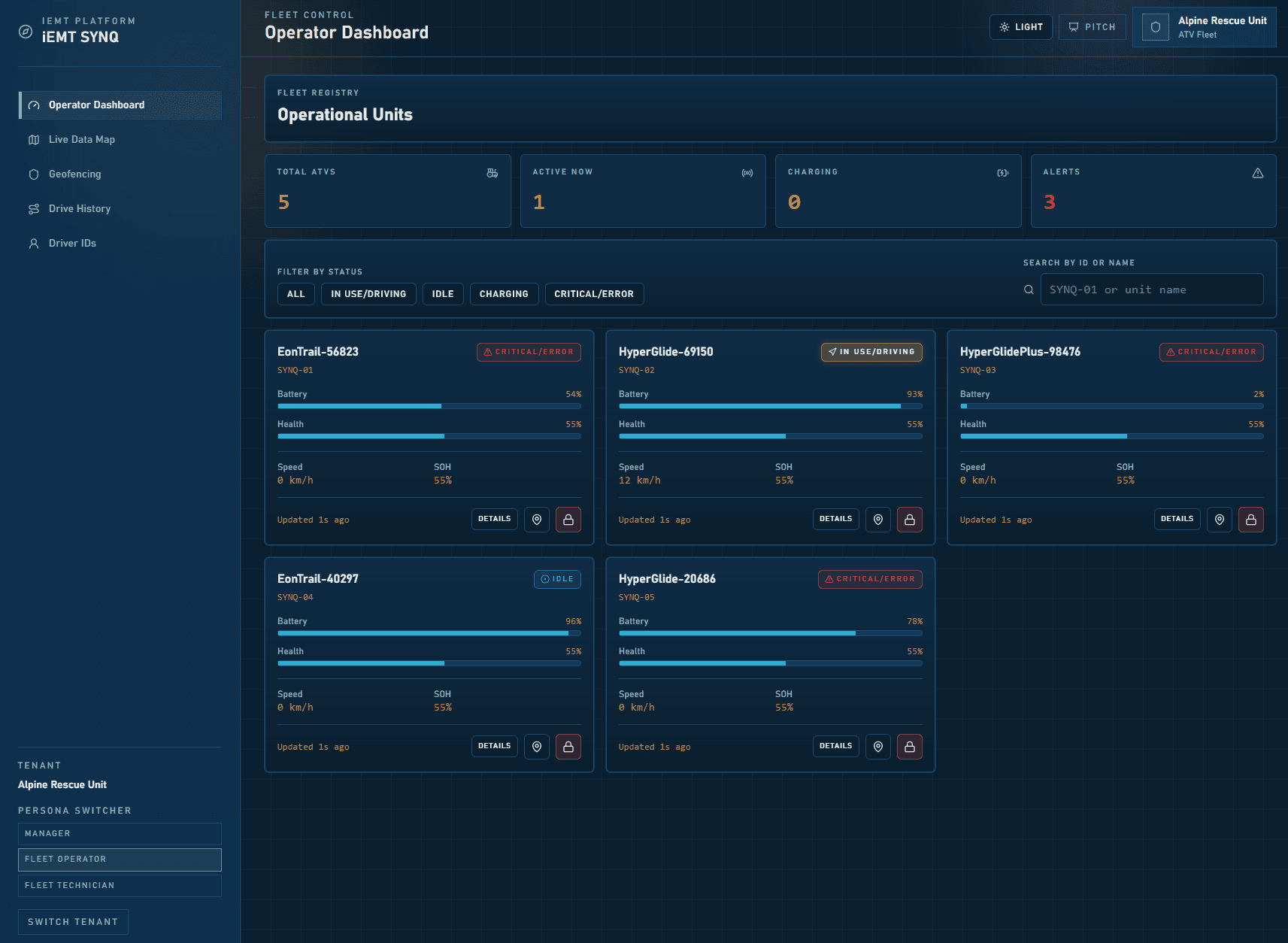Viewport: 1288px width, 943px height.
Task: Click the location pin on HyperGlide-20686 card
Action: click(877, 747)
